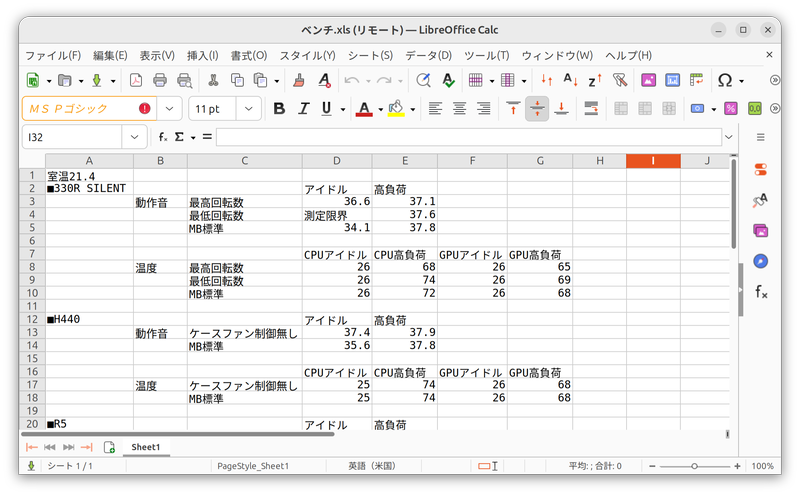Open sidebar Navigator compass icon

(760, 261)
